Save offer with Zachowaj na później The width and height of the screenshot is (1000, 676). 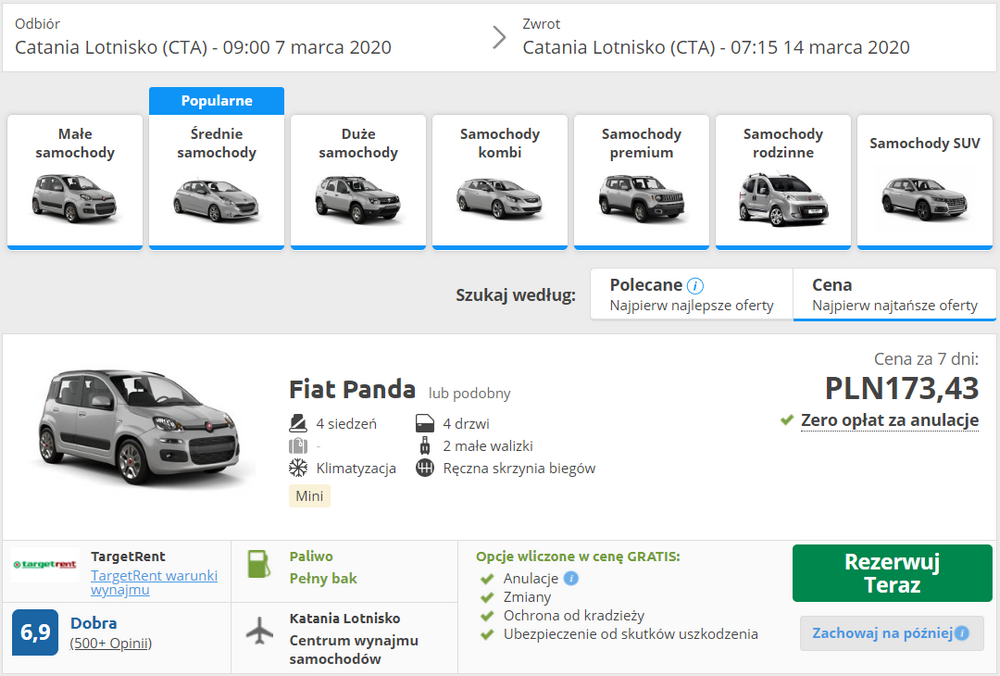[x=892, y=633]
